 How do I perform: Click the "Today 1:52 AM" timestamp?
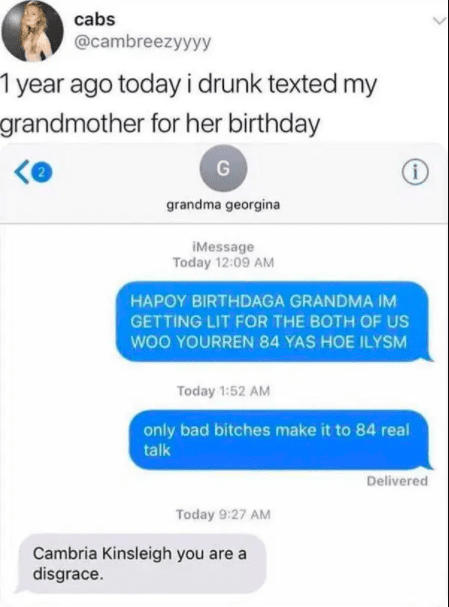(223, 391)
